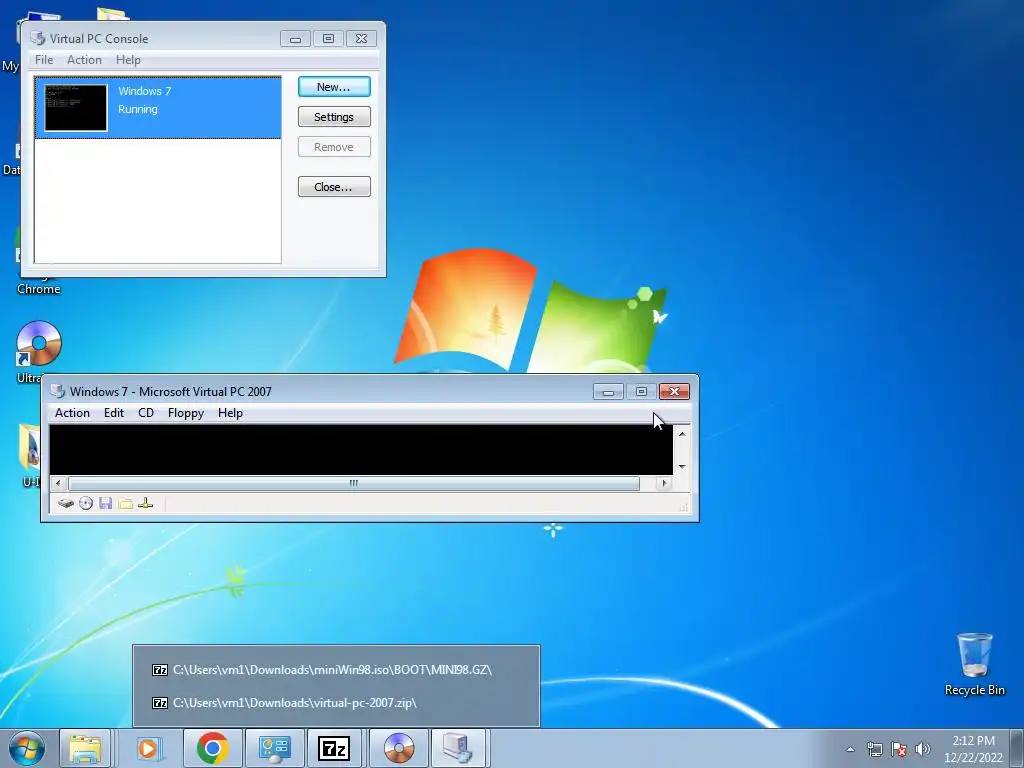Click Virtual PC Console title bar icon
The height and width of the screenshot is (768, 1024).
pyautogui.click(x=38, y=39)
